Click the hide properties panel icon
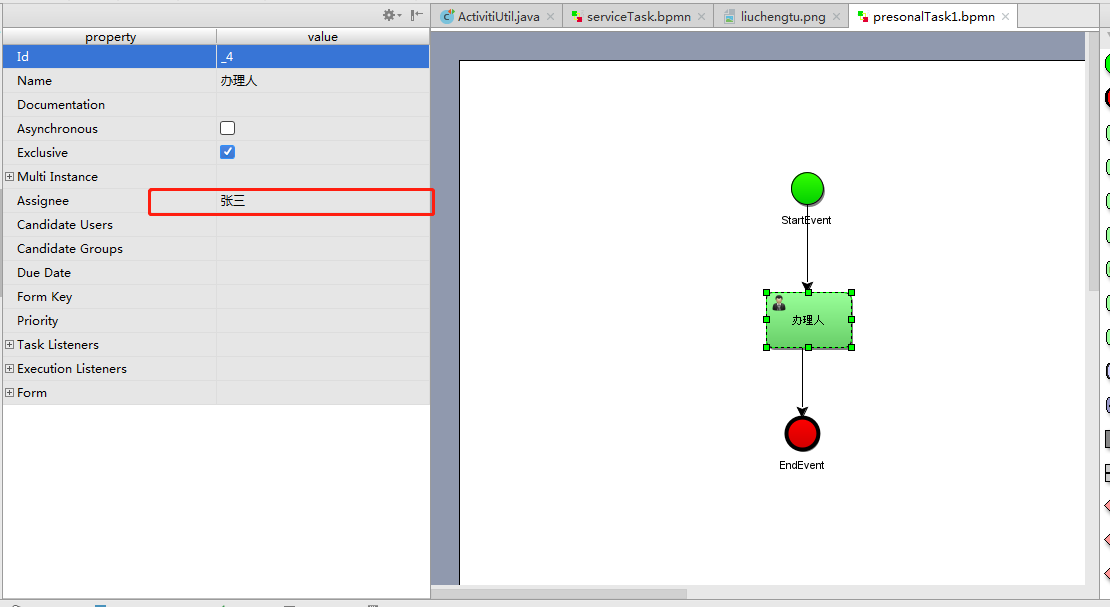 tap(417, 15)
